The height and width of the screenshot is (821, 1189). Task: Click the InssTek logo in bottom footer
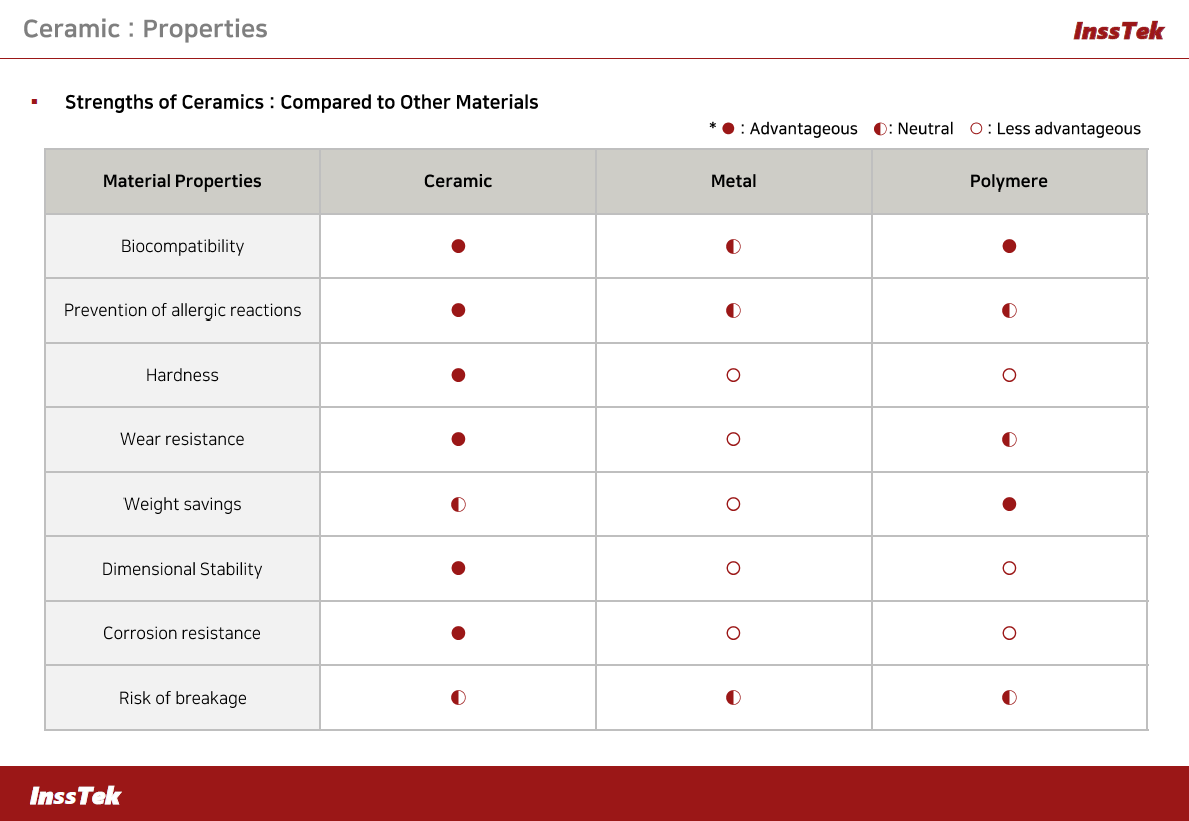click(x=75, y=796)
